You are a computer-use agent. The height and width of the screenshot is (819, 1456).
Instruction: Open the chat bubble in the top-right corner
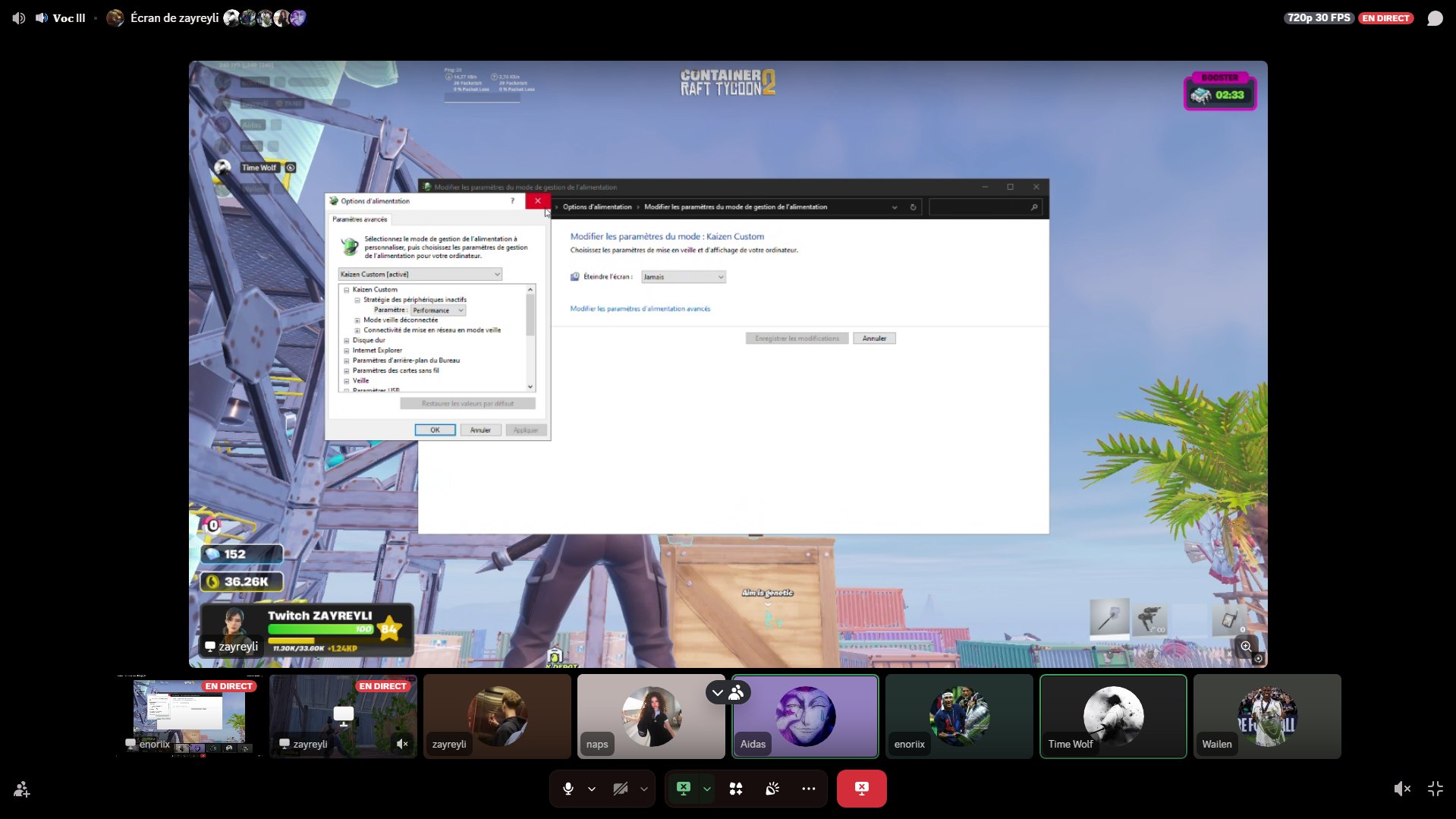point(1435,18)
